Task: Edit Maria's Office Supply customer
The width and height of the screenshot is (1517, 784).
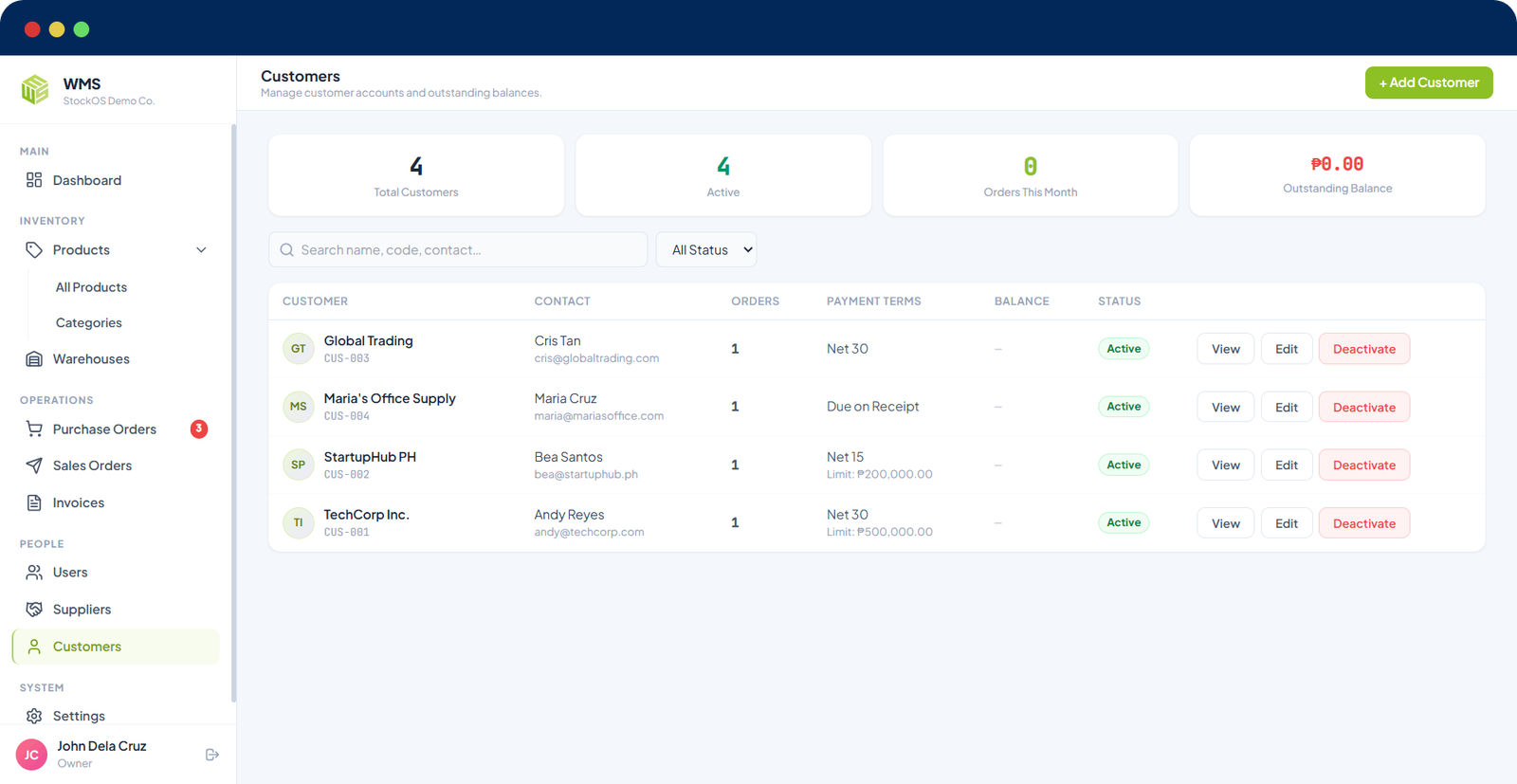Action: (1287, 408)
